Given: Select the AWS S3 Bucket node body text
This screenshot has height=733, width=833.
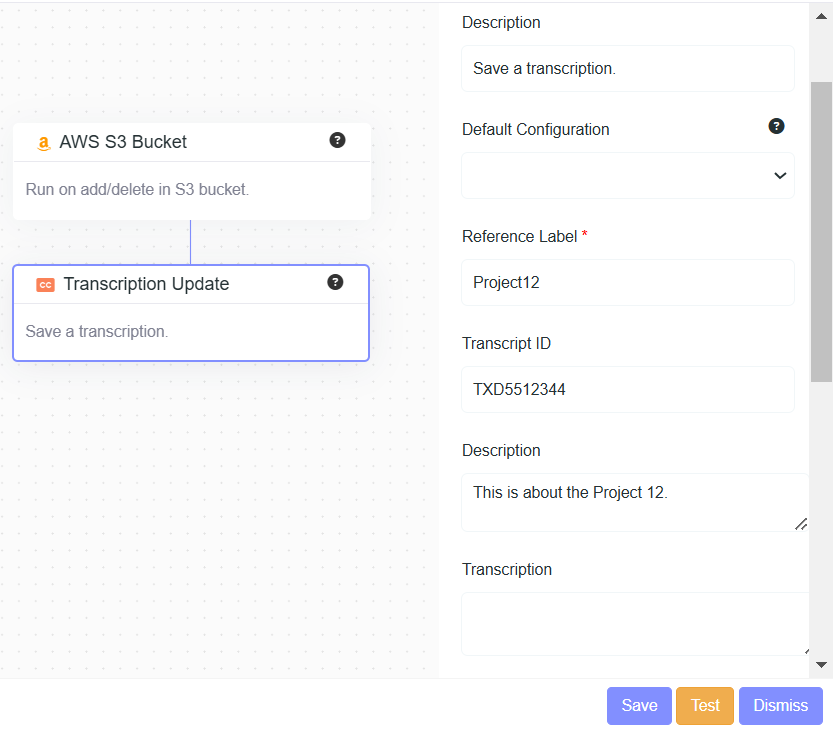Looking at the screenshot, I should [137, 190].
